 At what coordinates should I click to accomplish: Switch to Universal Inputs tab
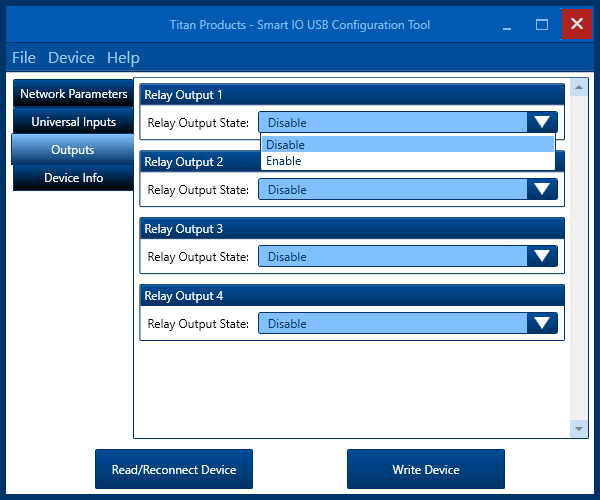click(x=73, y=122)
